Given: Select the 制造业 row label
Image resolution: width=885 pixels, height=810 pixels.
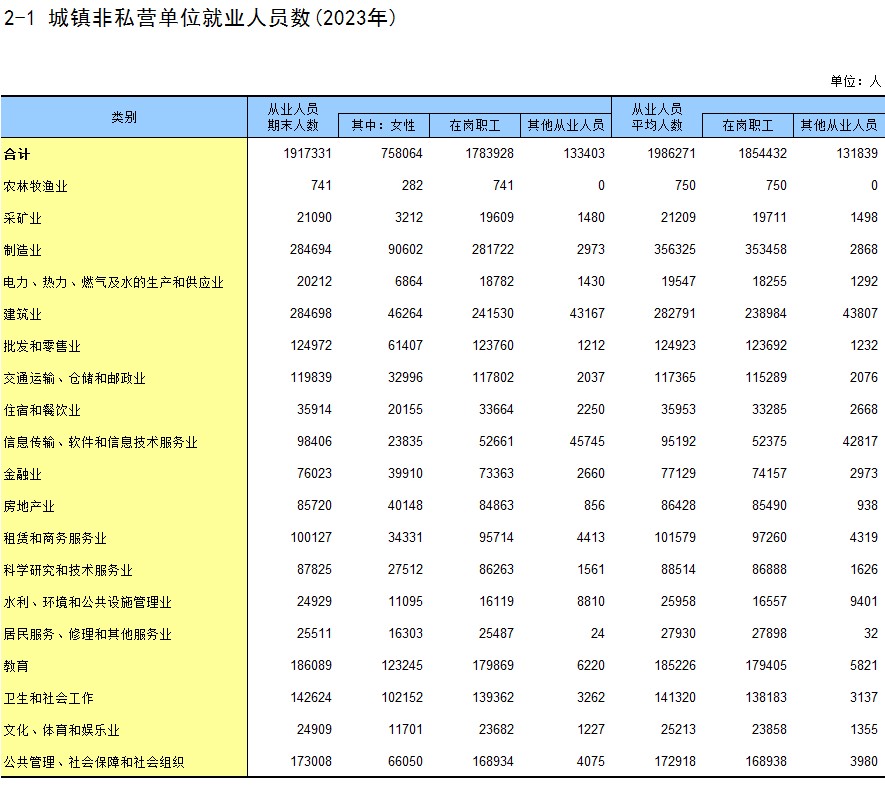Looking at the screenshot, I should tap(23, 250).
